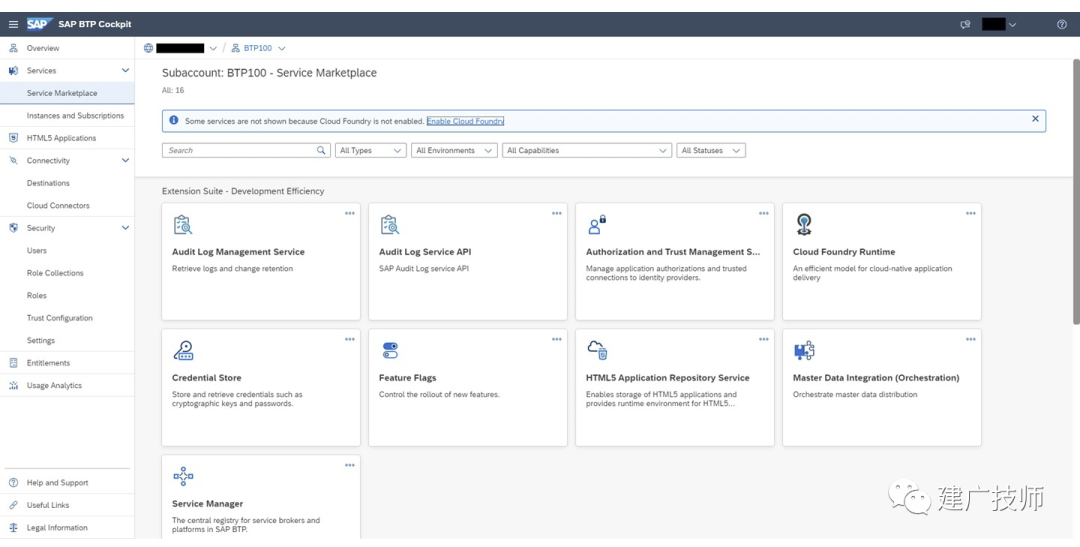Click the Service Manager tile icon
The image size is (1080, 547).
click(183, 476)
